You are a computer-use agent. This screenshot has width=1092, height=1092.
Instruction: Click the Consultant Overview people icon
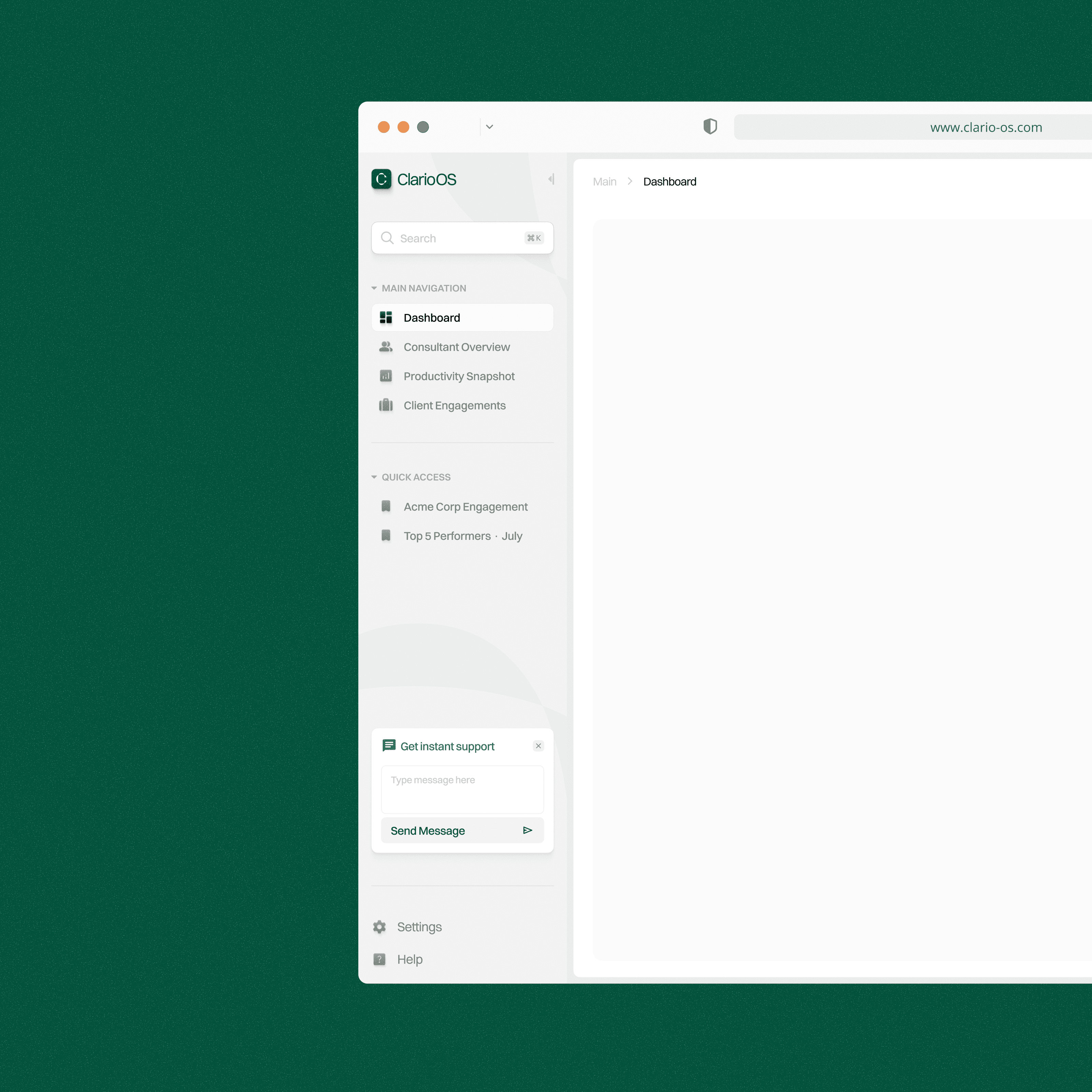click(386, 347)
